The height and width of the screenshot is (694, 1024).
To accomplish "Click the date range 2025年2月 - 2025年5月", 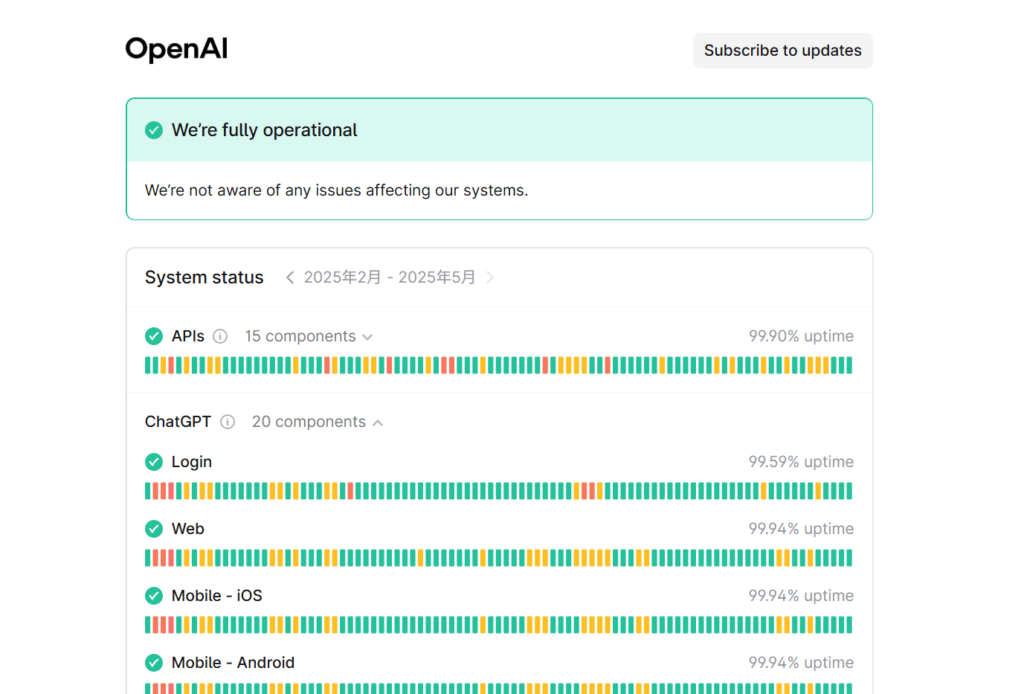I will [x=390, y=277].
